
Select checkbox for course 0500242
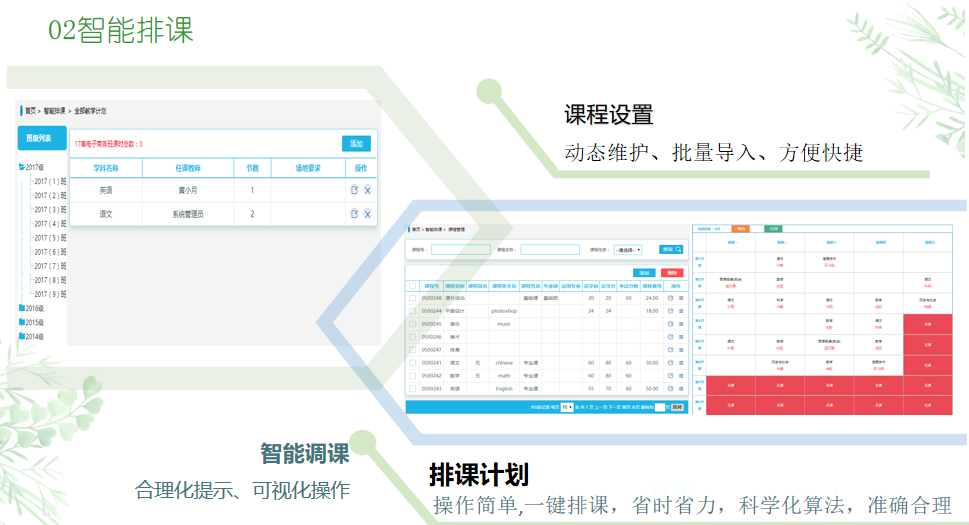[412, 376]
